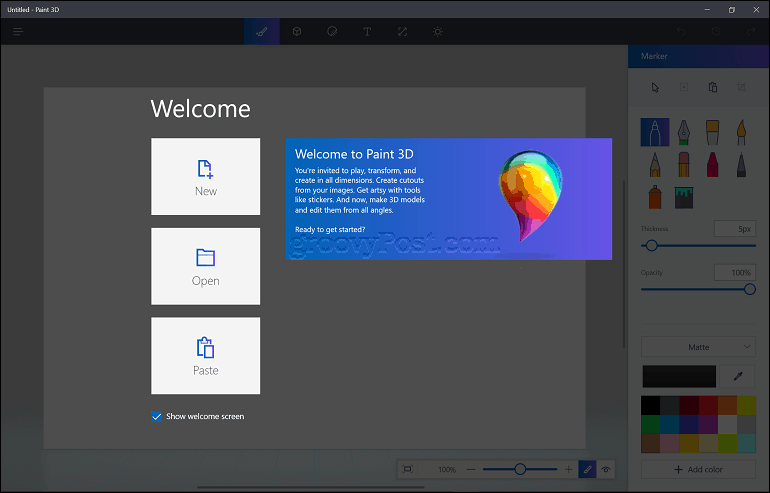This screenshot has width=770, height=493.
Task: Click the 100% zoom value
Action: [x=447, y=469]
